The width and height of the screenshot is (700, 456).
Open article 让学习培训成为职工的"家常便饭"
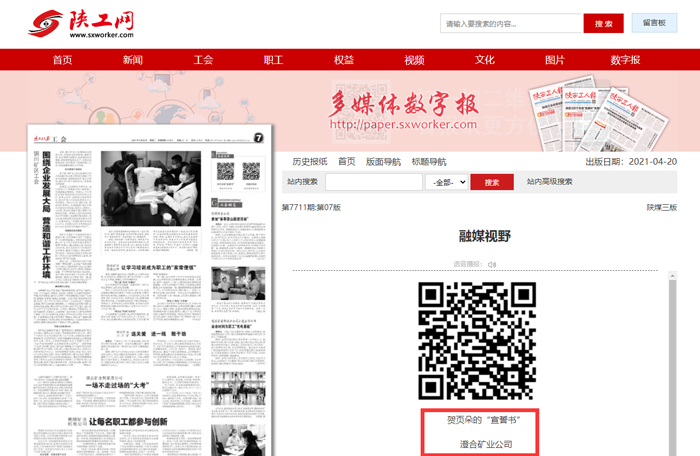(x=158, y=268)
